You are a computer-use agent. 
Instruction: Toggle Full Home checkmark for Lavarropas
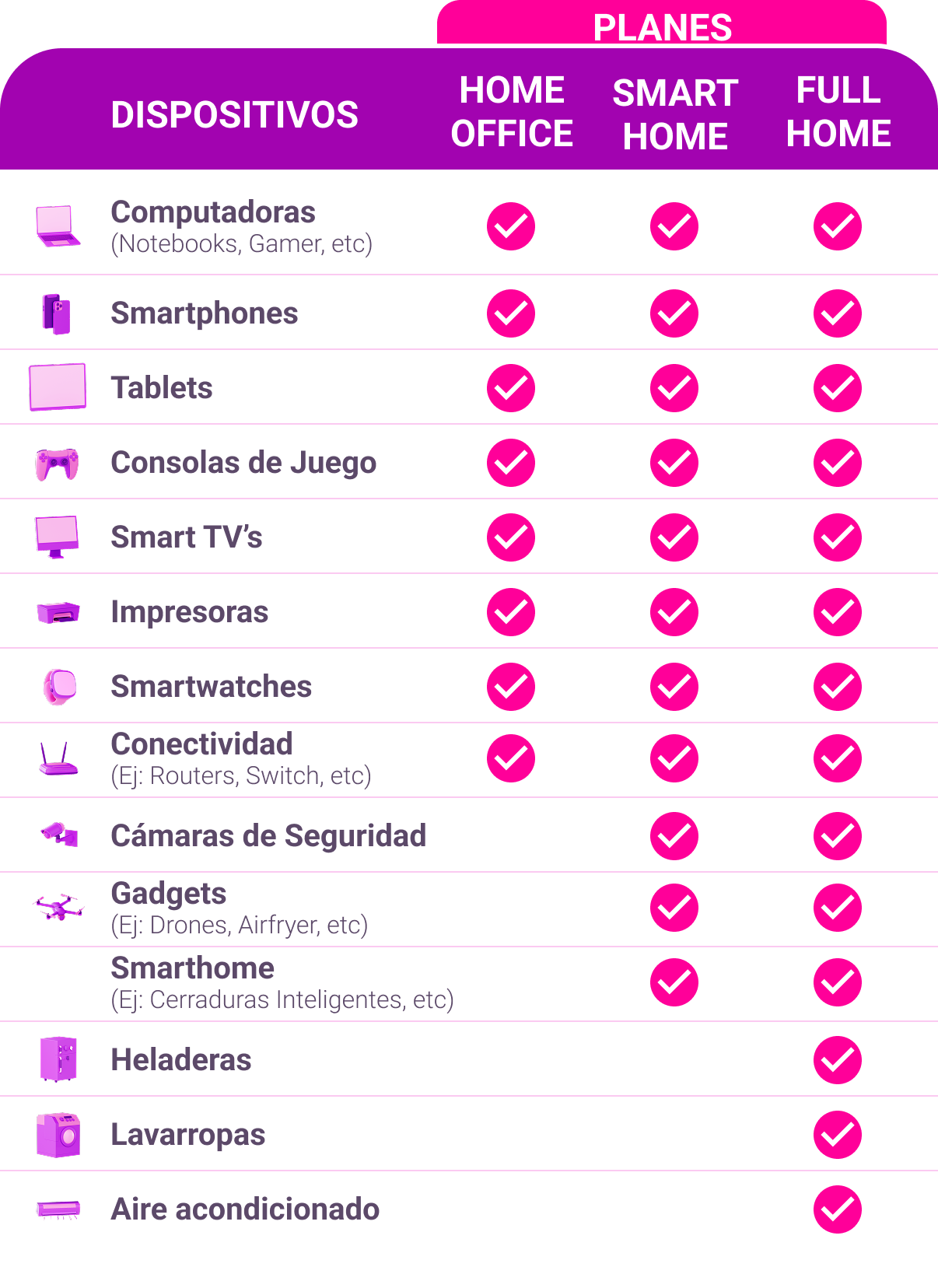pos(838,1135)
